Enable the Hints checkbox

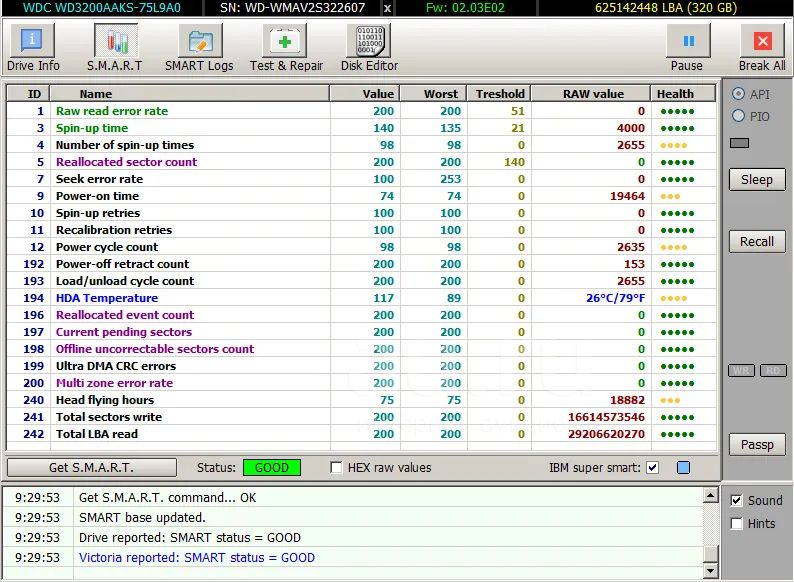pyautogui.click(x=736, y=523)
